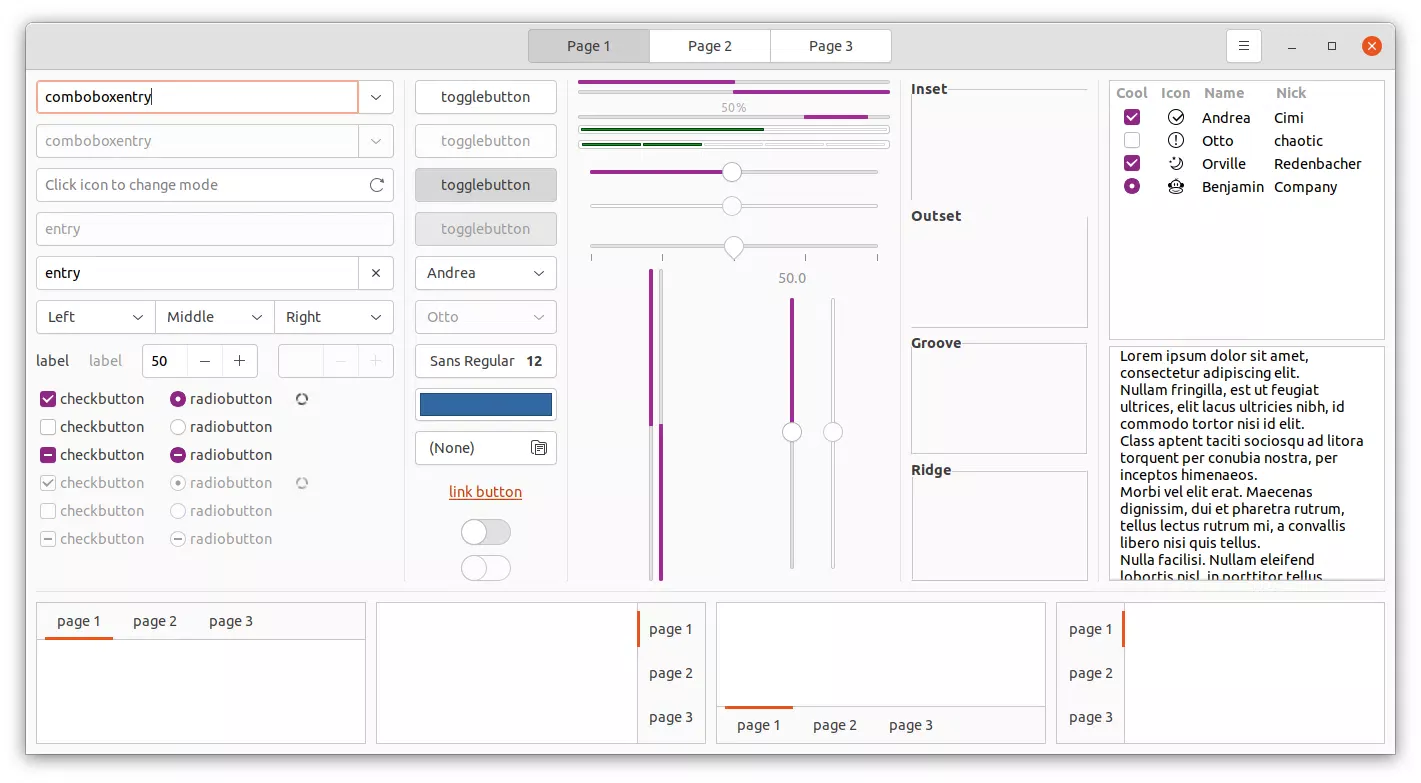Select page 2 in the left-side-tabs notebook

[1091, 673]
